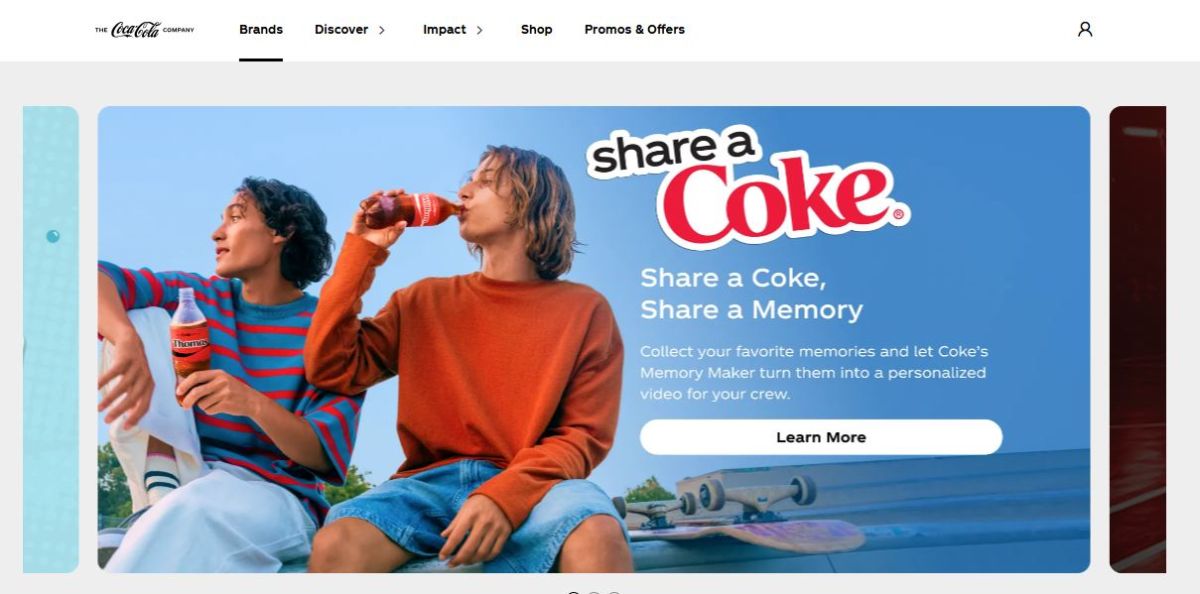
Task: Open Promos & Offers
Action: [x=634, y=29]
